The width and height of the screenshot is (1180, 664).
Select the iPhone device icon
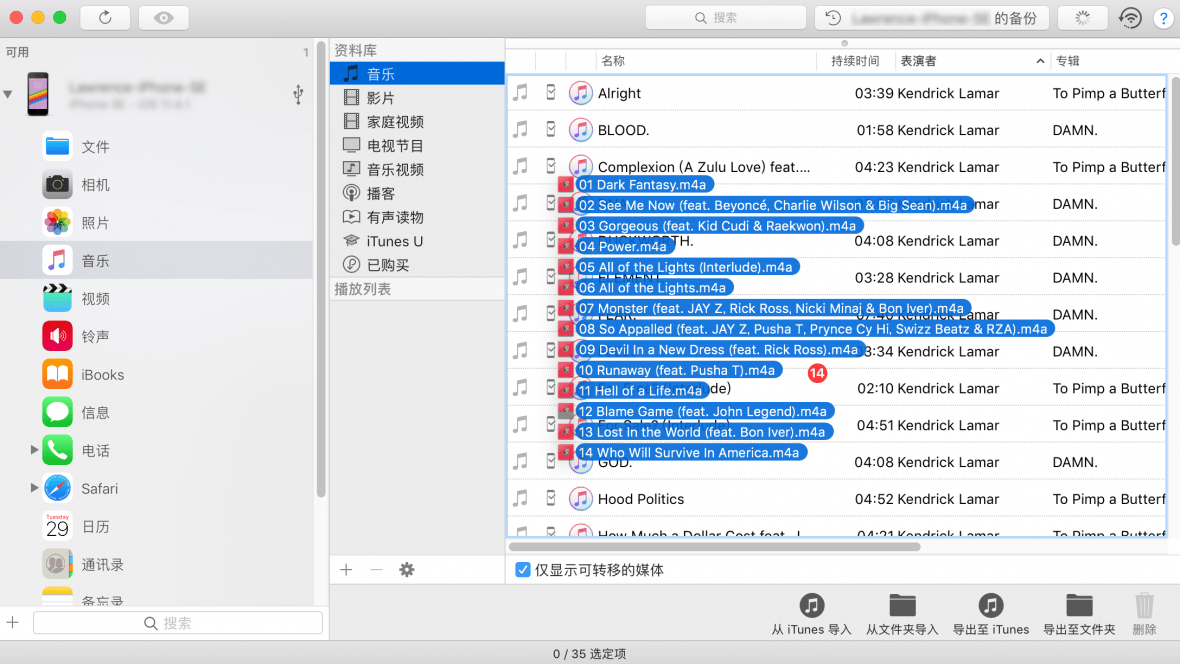(38, 94)
